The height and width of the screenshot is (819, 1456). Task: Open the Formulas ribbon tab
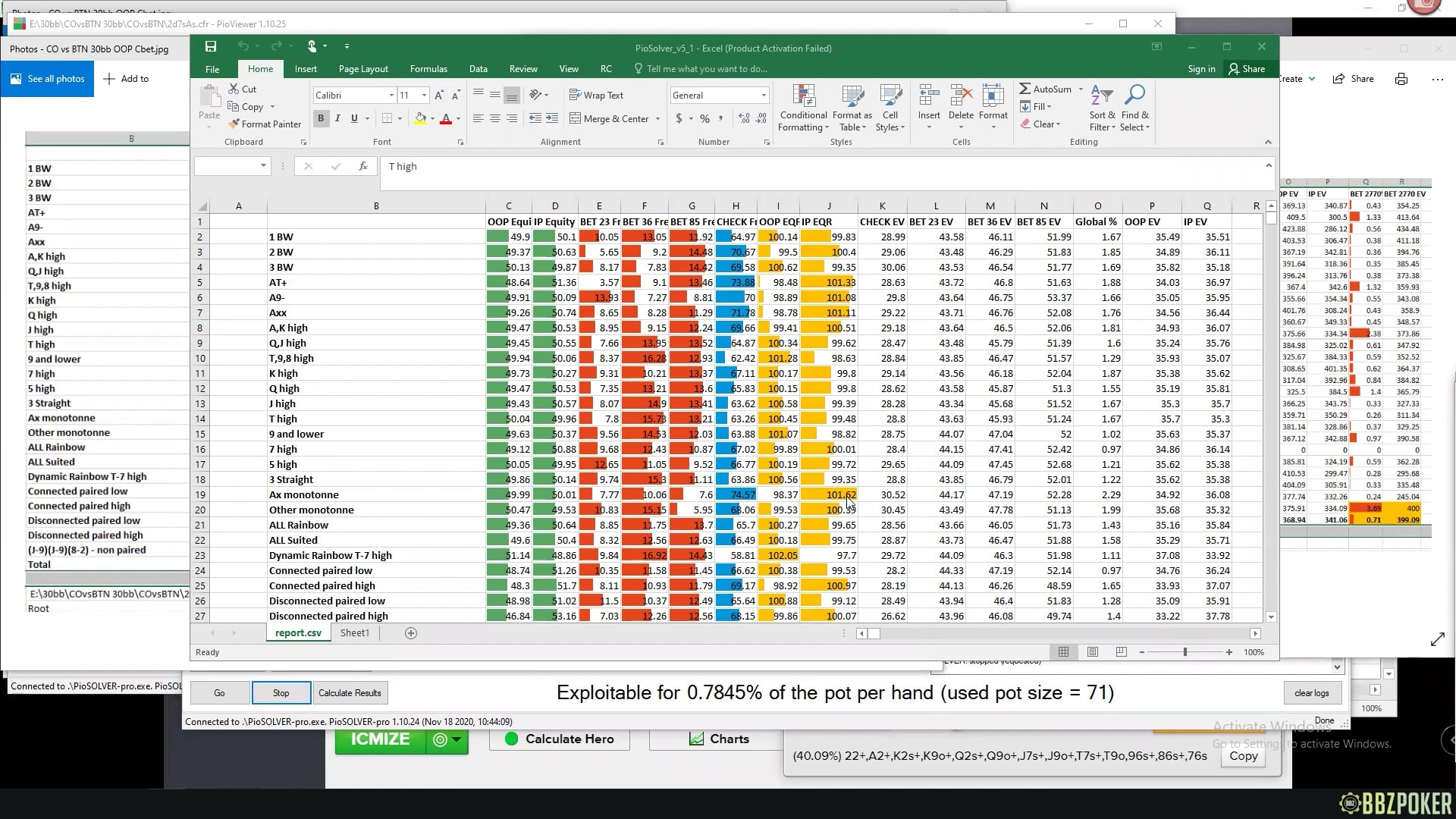click(x=428, y=69)
